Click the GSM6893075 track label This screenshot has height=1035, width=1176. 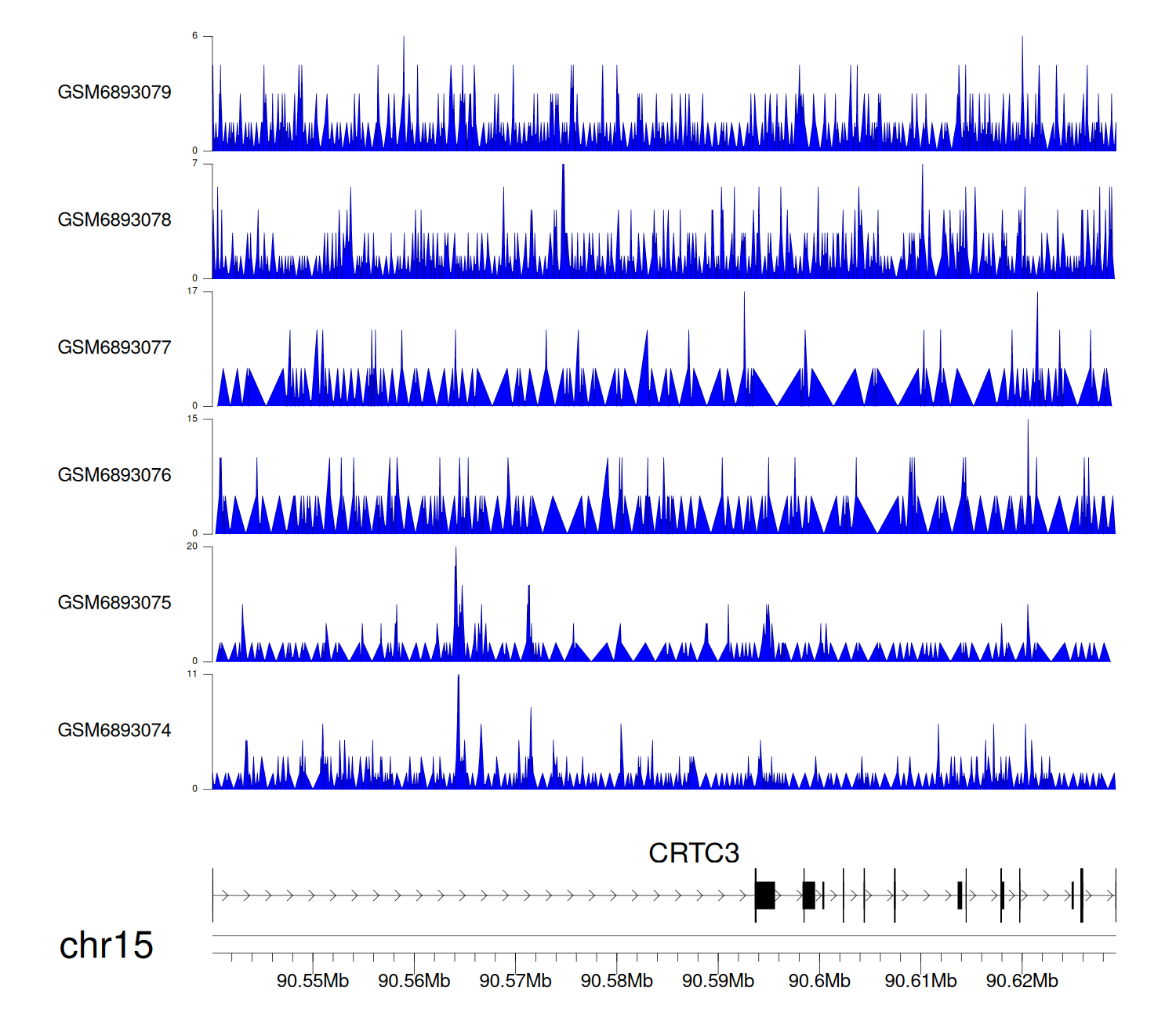point(114,603)
